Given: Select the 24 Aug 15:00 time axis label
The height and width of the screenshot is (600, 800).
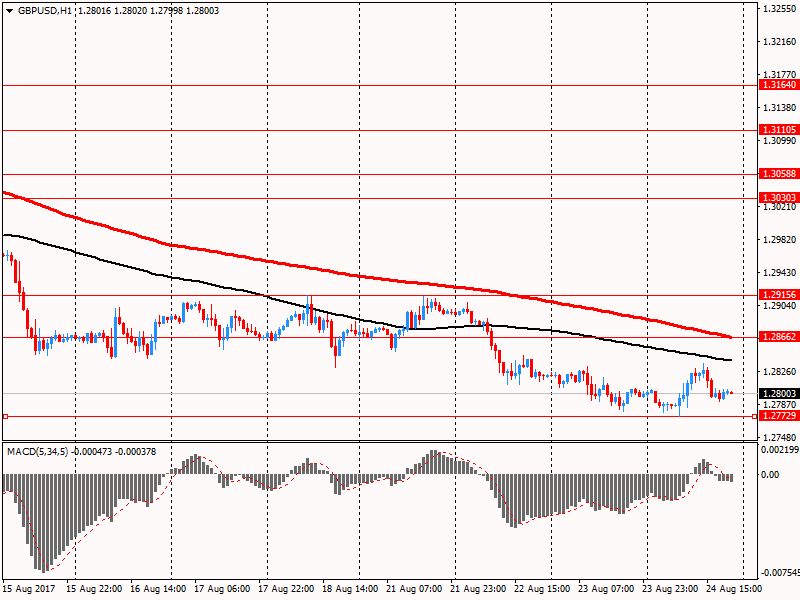Looking at the screenshot, I should point(734,589).
